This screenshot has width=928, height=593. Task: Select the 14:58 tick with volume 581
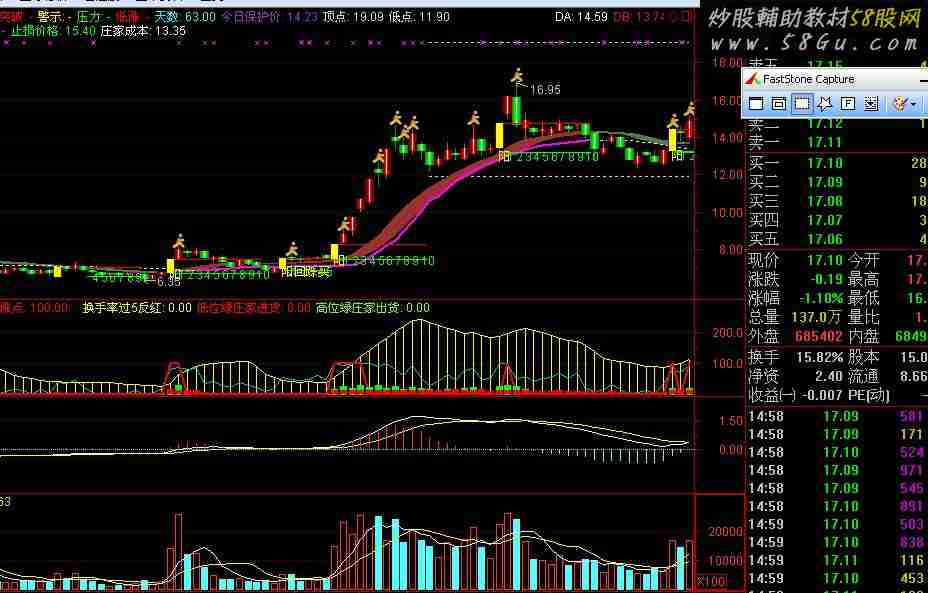coord(836,417)
